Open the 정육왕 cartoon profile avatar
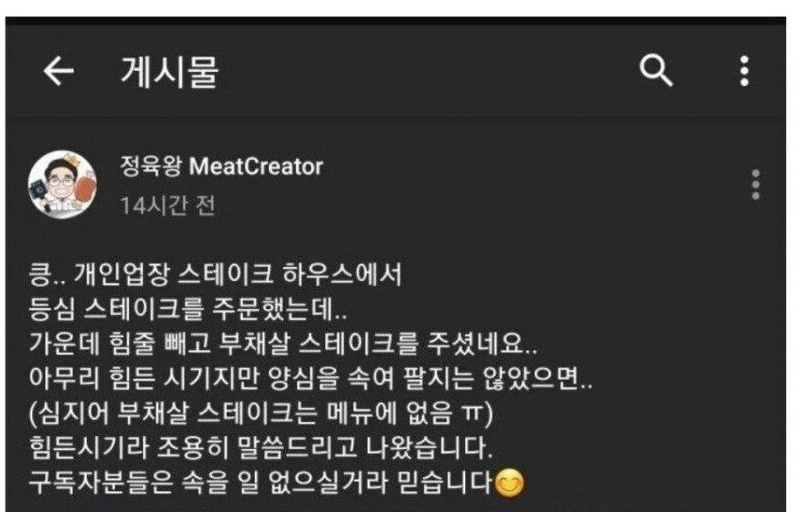 [x=63, y=185]
